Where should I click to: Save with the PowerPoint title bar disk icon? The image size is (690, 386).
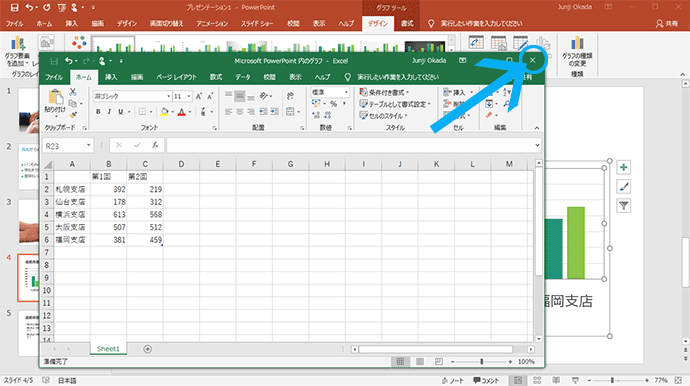click(x=14, y=7)
